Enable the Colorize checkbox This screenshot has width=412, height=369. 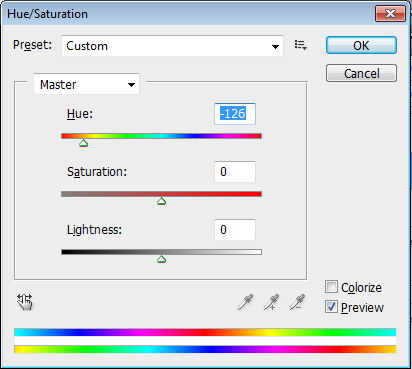tap(331, 287)
